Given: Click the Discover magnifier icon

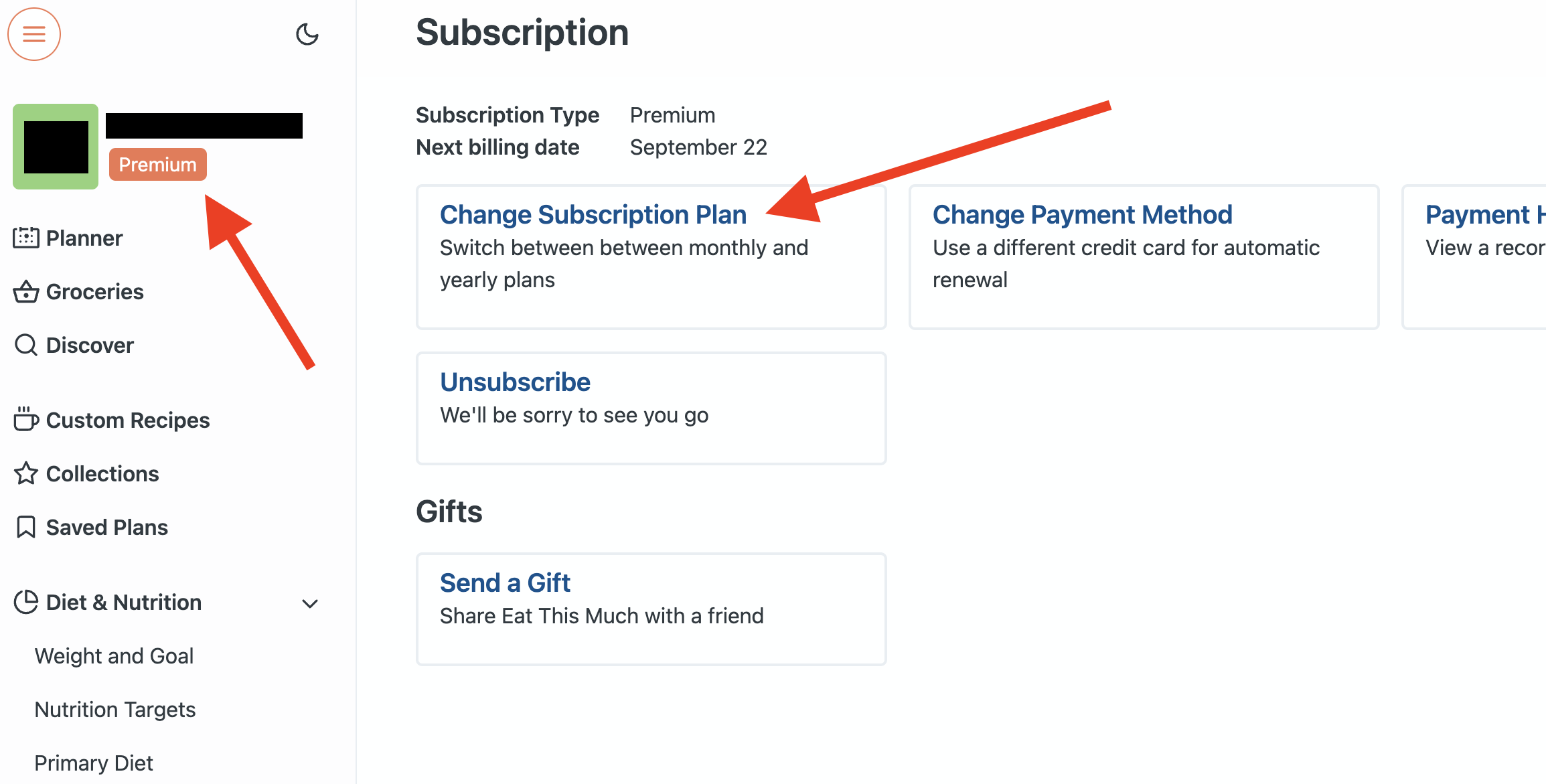Looking at the screenshot, I should pyautogui.click(x=26, y=345).
